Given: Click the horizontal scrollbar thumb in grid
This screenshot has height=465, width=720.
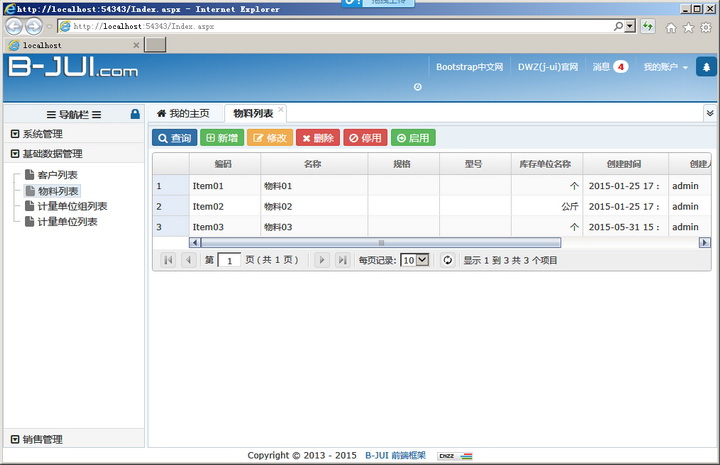Looking at the screenshot, I should point(381,242).
